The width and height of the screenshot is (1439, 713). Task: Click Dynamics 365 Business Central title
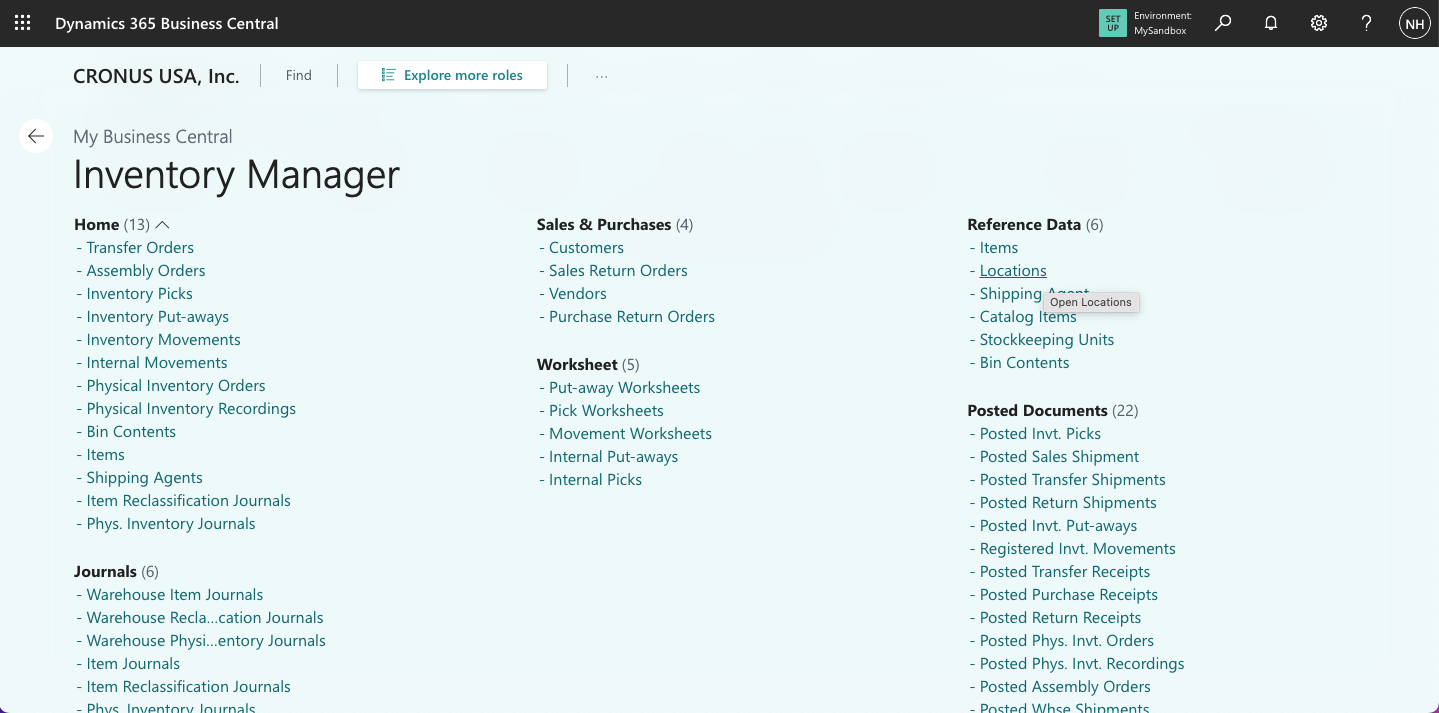point(167,23)
